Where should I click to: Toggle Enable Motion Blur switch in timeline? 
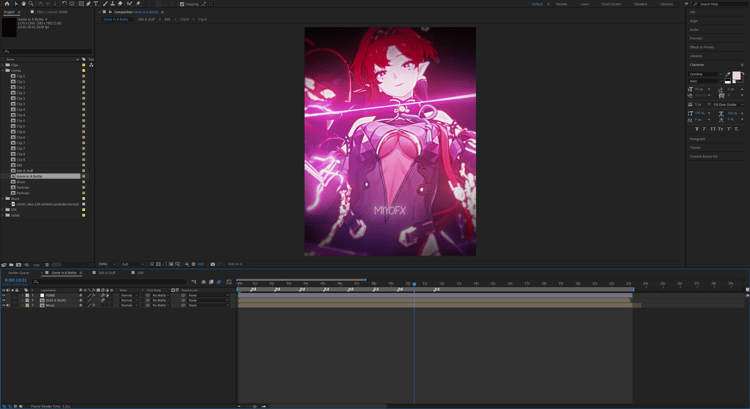pos(219,282)
